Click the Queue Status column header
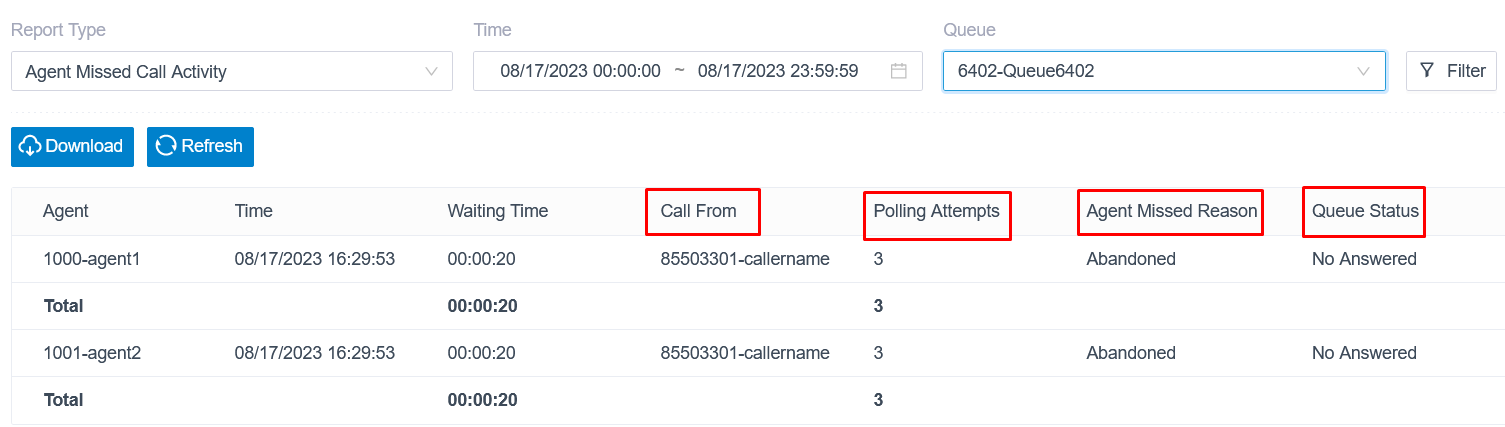 pyautogui.click(x=1365, y=211)
